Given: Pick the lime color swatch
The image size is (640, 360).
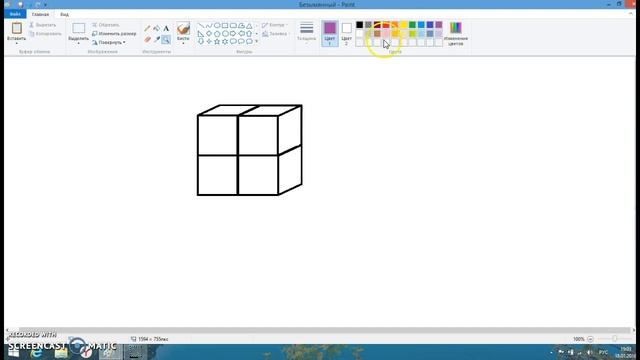Looking at the screenshot, I should pyautogui.click(x=412, y=33).
